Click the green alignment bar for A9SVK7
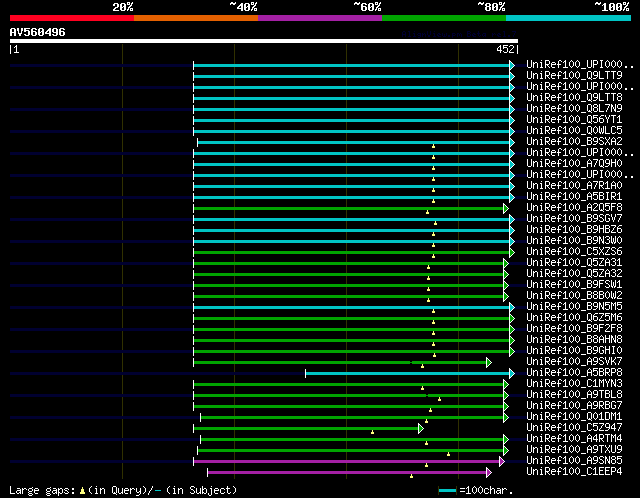Image resolution: width=640 pixels, height=498 pixels. point(340,362)
